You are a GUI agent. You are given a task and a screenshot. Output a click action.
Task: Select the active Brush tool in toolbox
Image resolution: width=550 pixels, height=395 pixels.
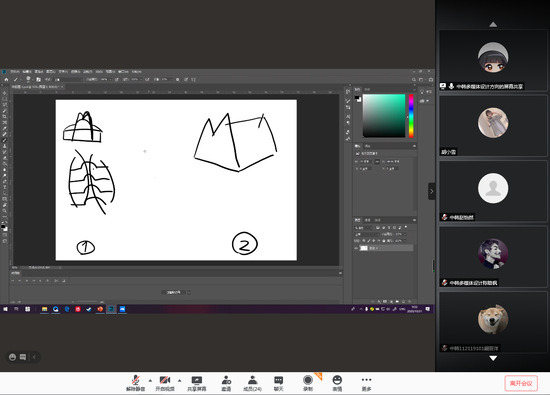coord(5,140)
